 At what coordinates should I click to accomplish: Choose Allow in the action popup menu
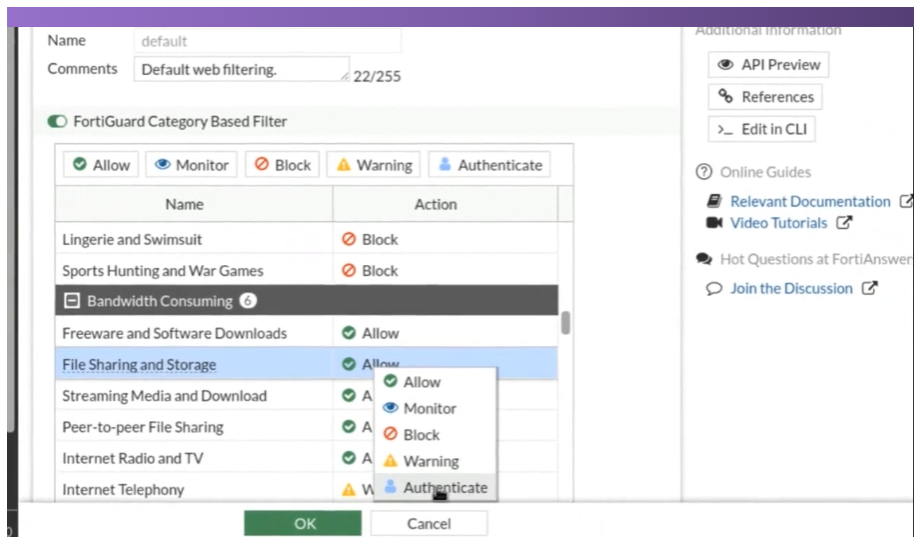coord(435,382)
